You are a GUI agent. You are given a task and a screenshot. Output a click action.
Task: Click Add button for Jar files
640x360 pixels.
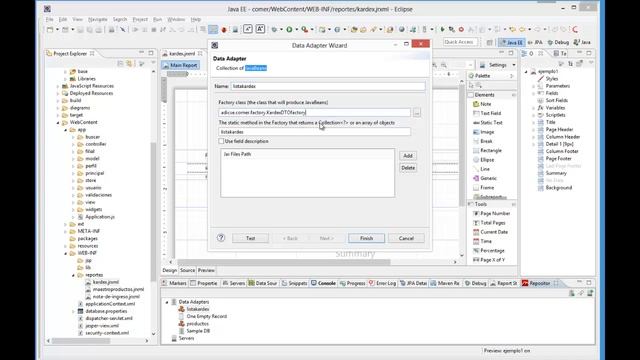click(408, 156)
